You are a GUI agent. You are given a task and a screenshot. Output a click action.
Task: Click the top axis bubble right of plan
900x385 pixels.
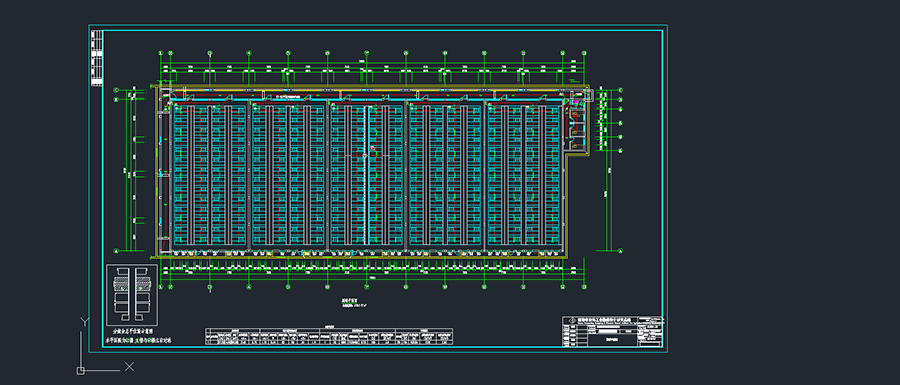pos(620,90)
